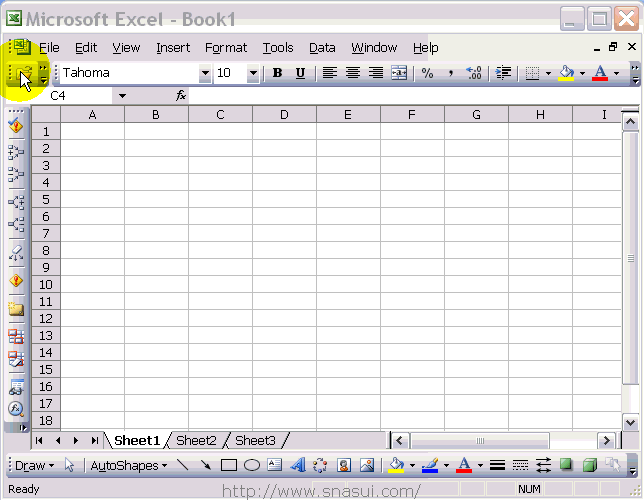Insert WordArt from the Drawing toolbar
This screenshot has height=500, width=644.
tap(297, 465)
